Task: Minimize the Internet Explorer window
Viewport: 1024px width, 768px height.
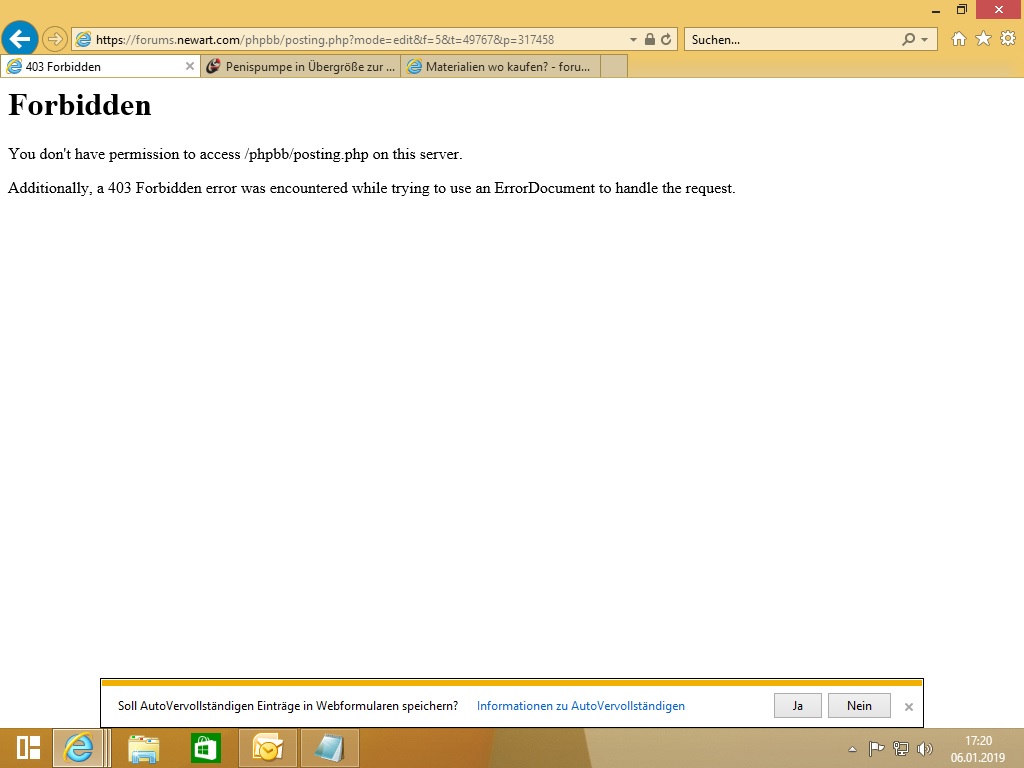Action: click(936, 10)
